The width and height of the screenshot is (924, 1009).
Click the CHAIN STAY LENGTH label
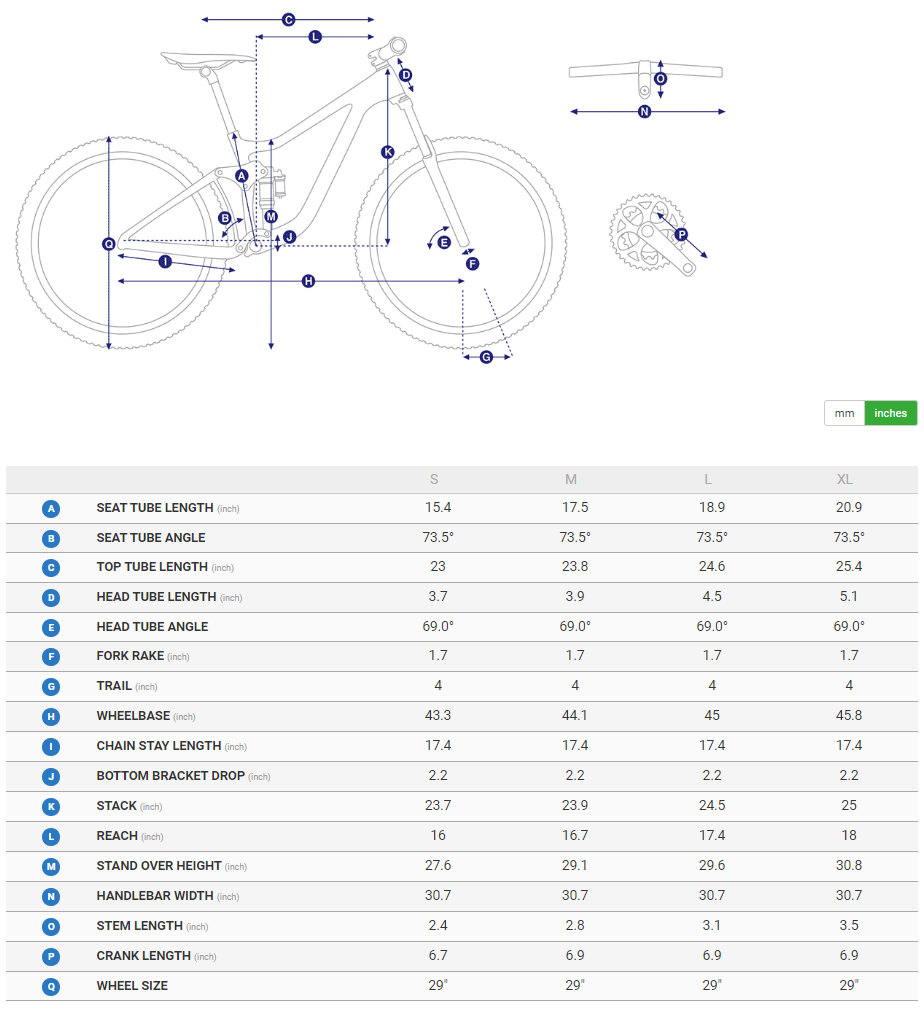click(x=159, y=746)
